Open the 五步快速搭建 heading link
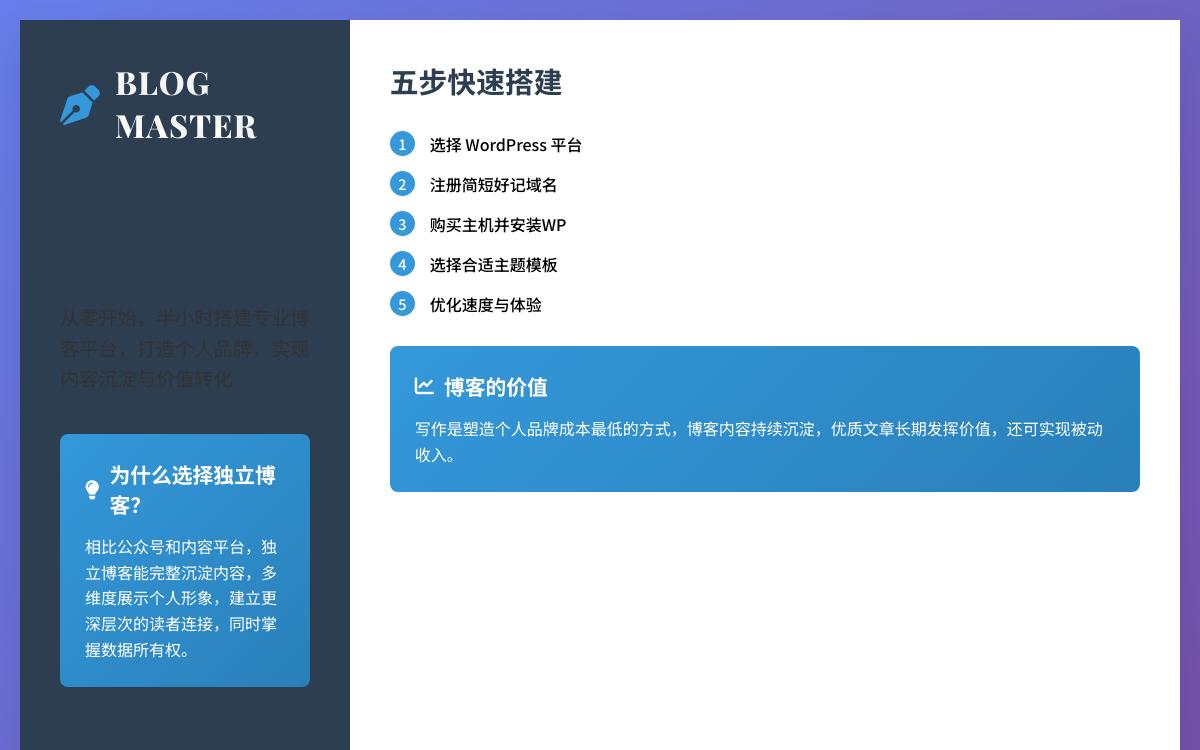The height and width of the screenshot is (750, 1200). 477,85
